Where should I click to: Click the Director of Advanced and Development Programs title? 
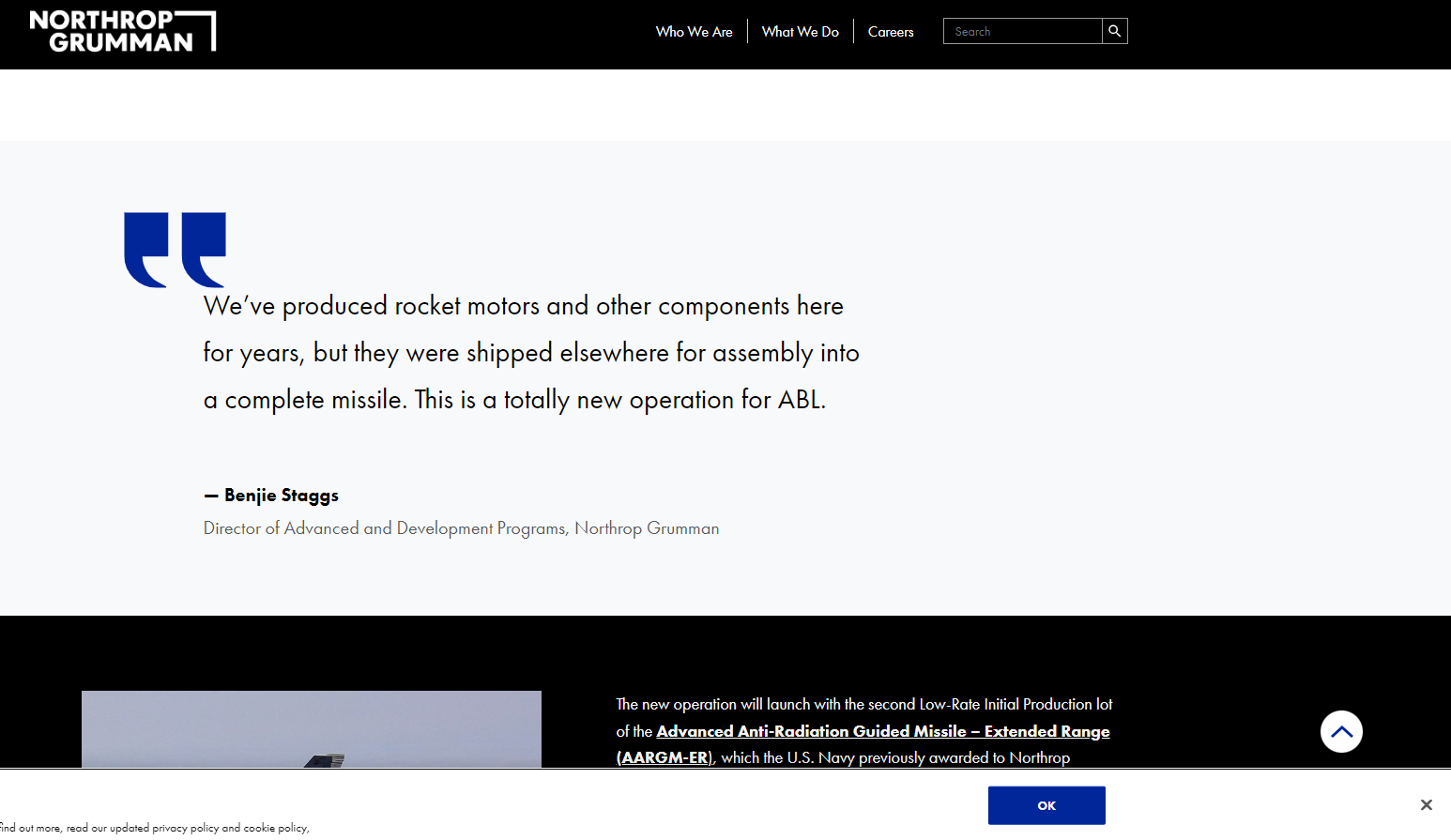click(x=461, y=528)
